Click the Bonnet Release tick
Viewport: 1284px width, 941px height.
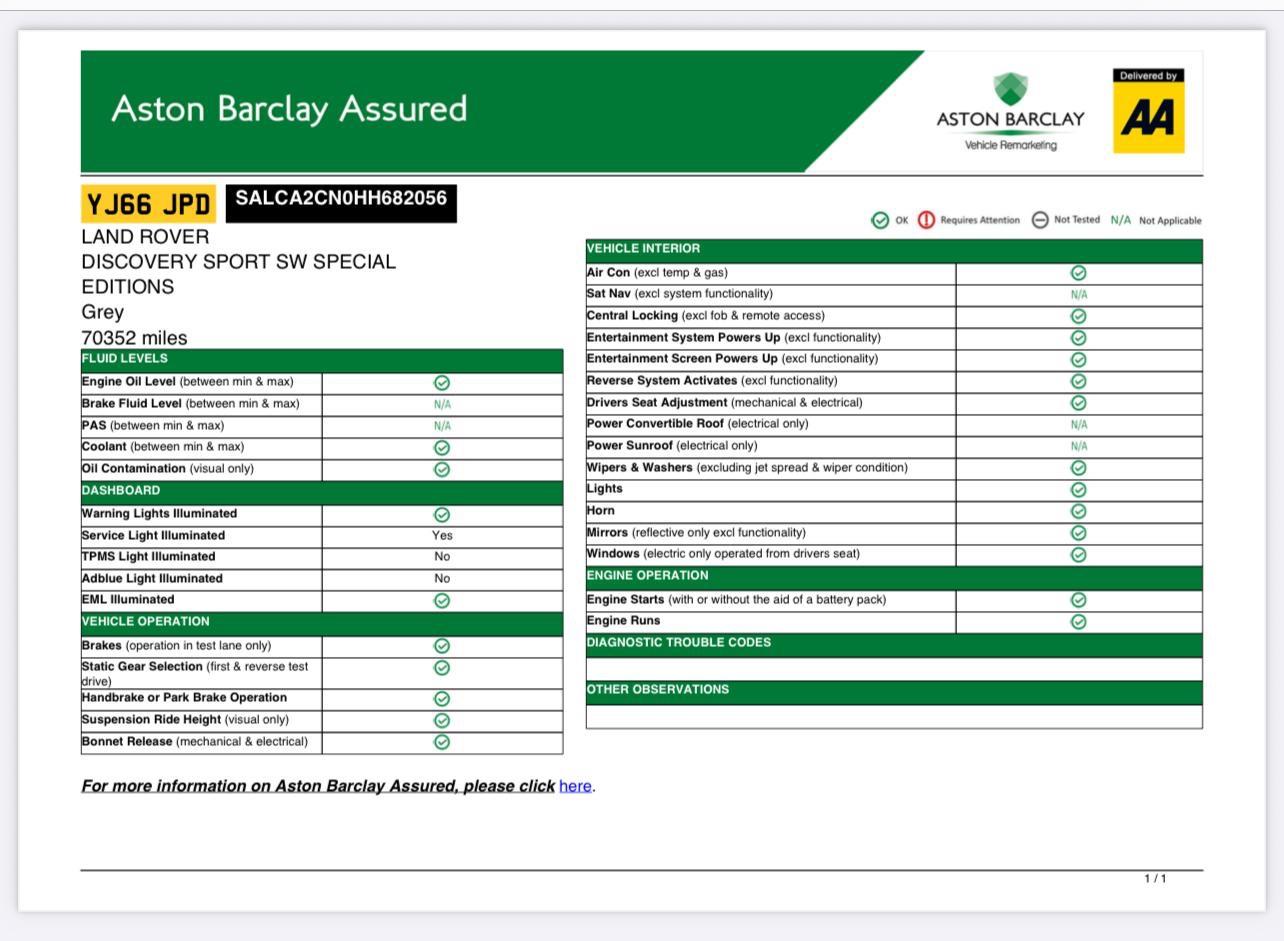(442, 742)
